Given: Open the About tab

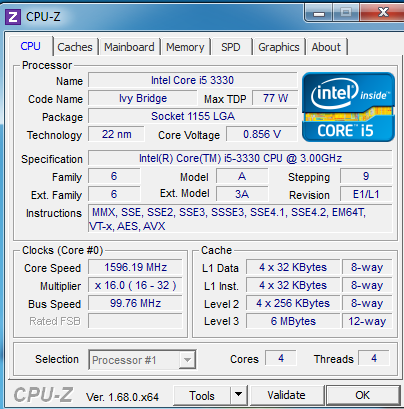Looking at the screenshot, I should coord(326,47).
